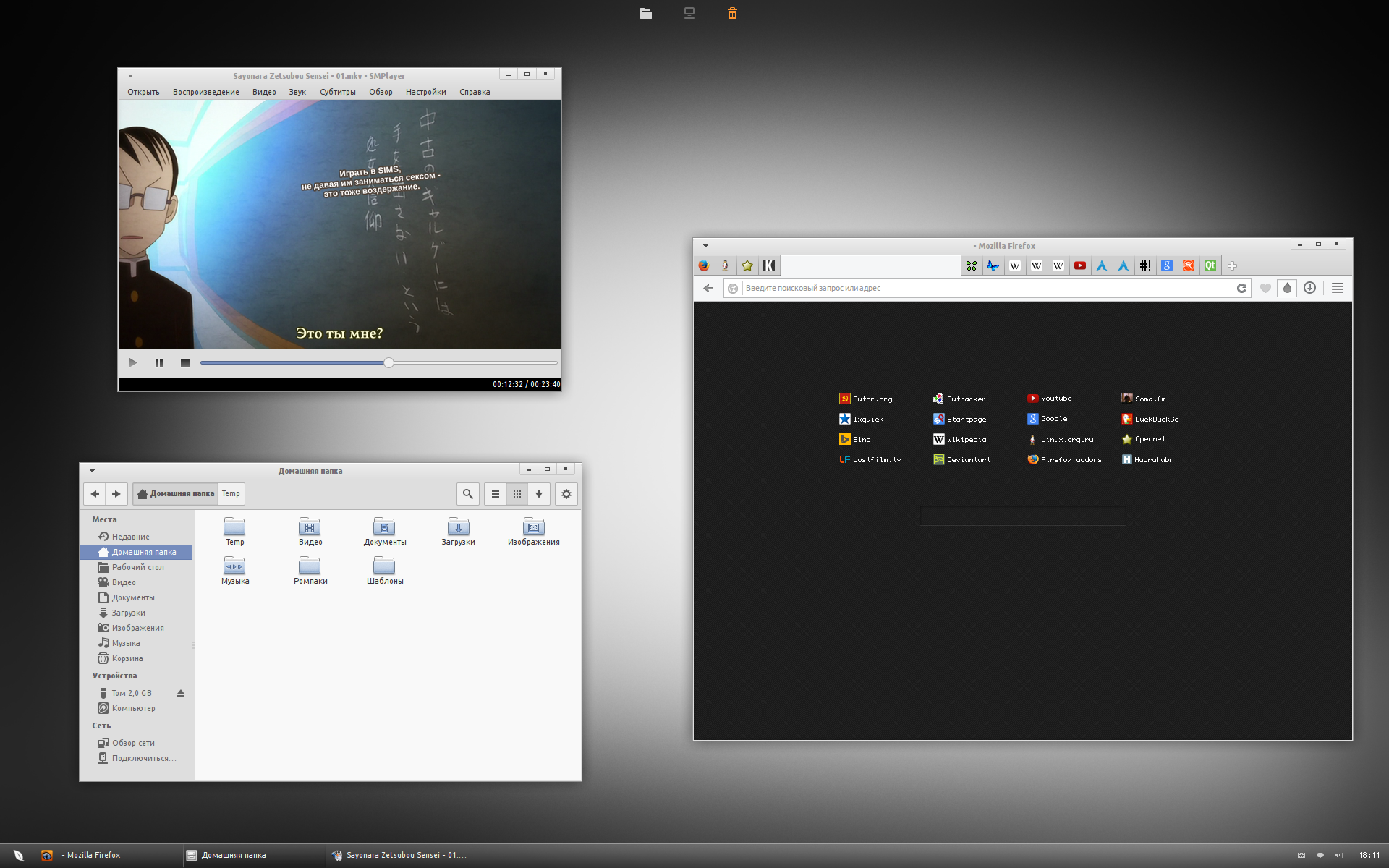1389x868 pixels.
Task: Open the Firefox hamburger menu
Action: [1338, 288]
